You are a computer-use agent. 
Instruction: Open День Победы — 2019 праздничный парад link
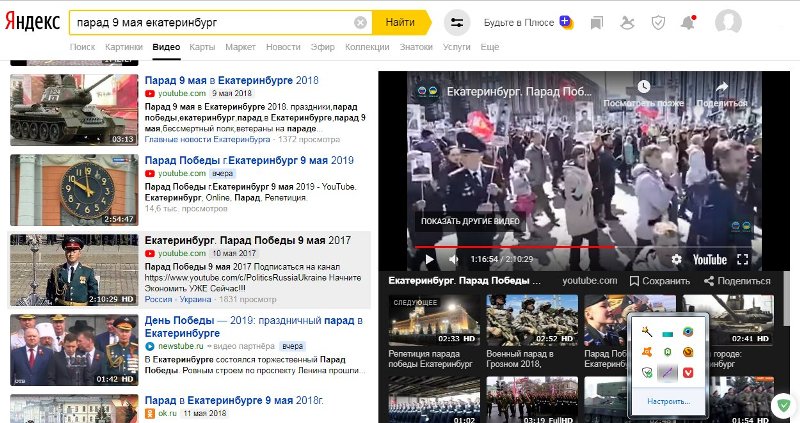click(254, 327)
